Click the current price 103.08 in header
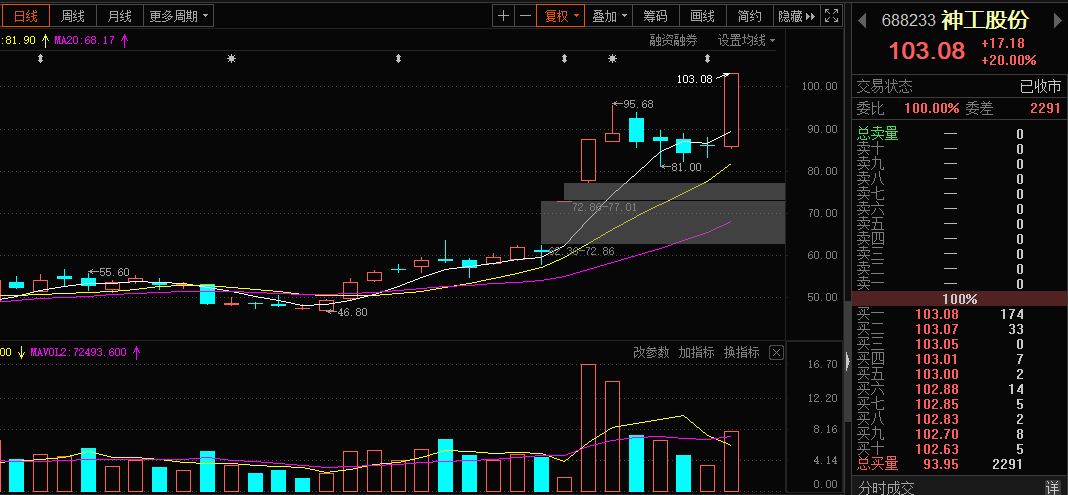Screen dimensions: 1068x495 tap(927, 51)
